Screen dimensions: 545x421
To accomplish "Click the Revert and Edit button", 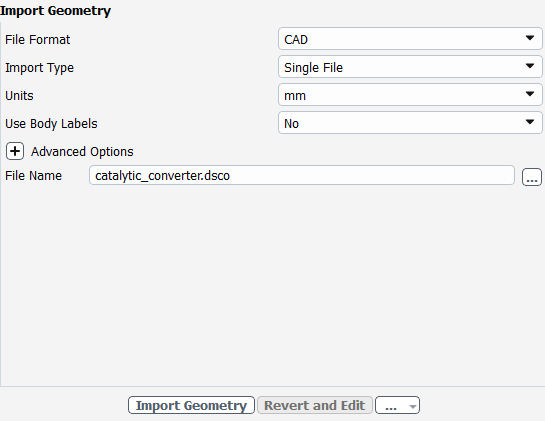I will 315,405.
